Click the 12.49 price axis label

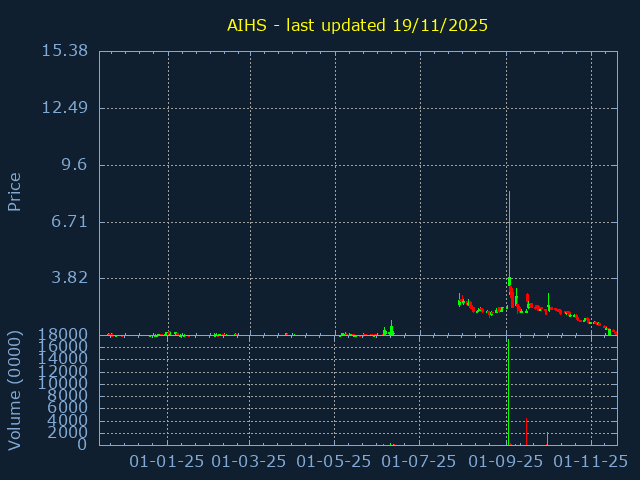pyautogui.click(x=66, y=108)
